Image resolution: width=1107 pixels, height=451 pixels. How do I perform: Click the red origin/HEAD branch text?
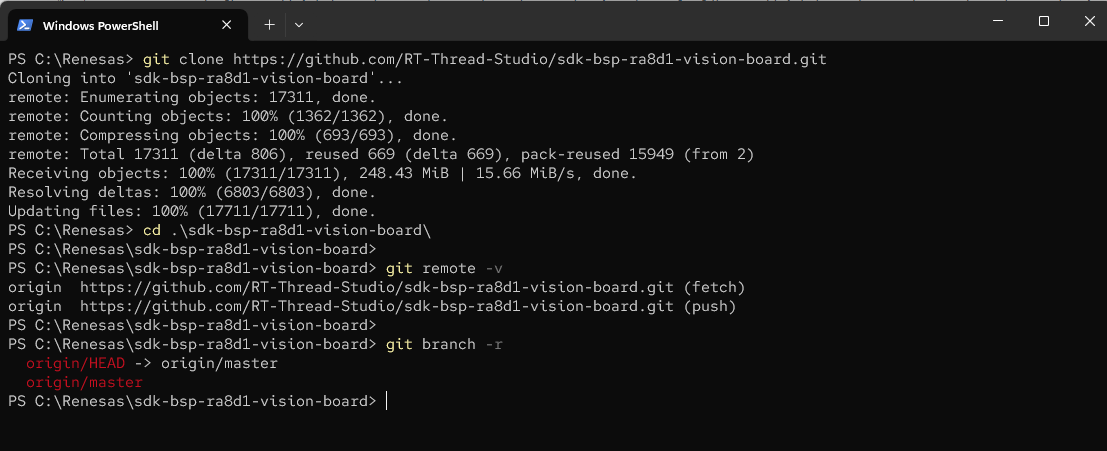click(x=76, y=363)
